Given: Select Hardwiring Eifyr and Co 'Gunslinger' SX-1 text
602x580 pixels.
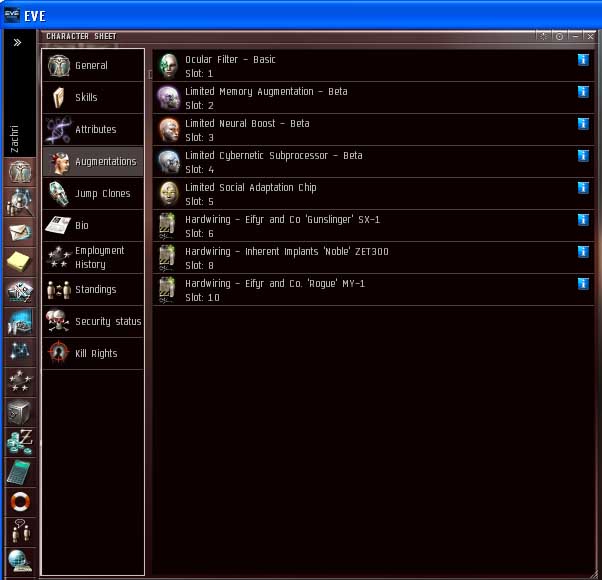Looking at the screenshot, I should 283,220.
